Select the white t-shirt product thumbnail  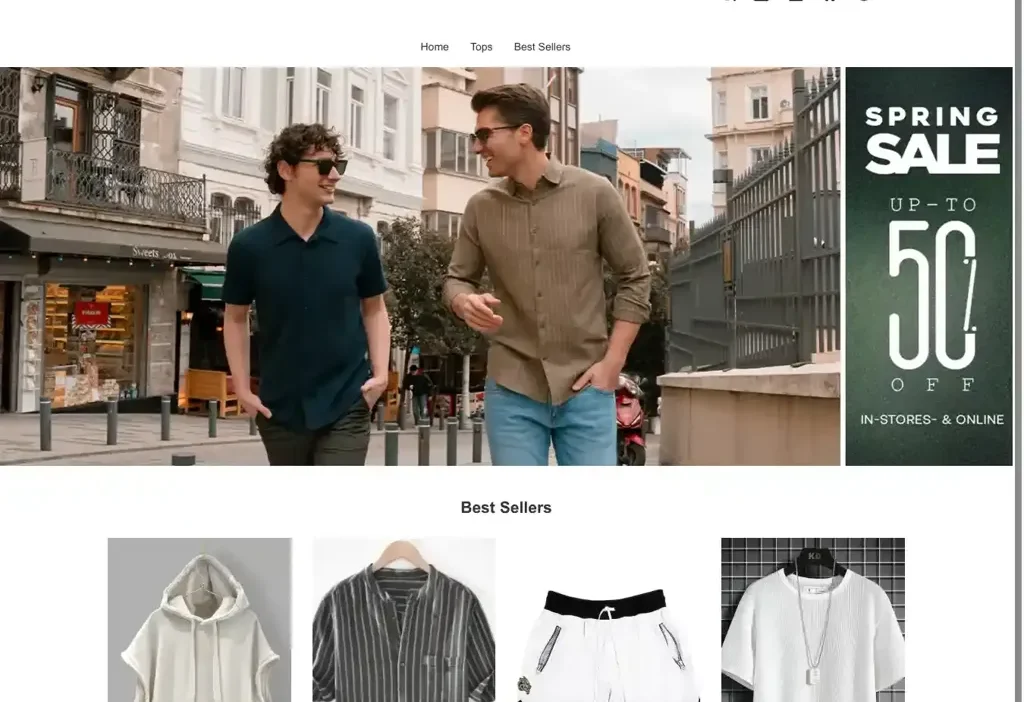(812, 620)
